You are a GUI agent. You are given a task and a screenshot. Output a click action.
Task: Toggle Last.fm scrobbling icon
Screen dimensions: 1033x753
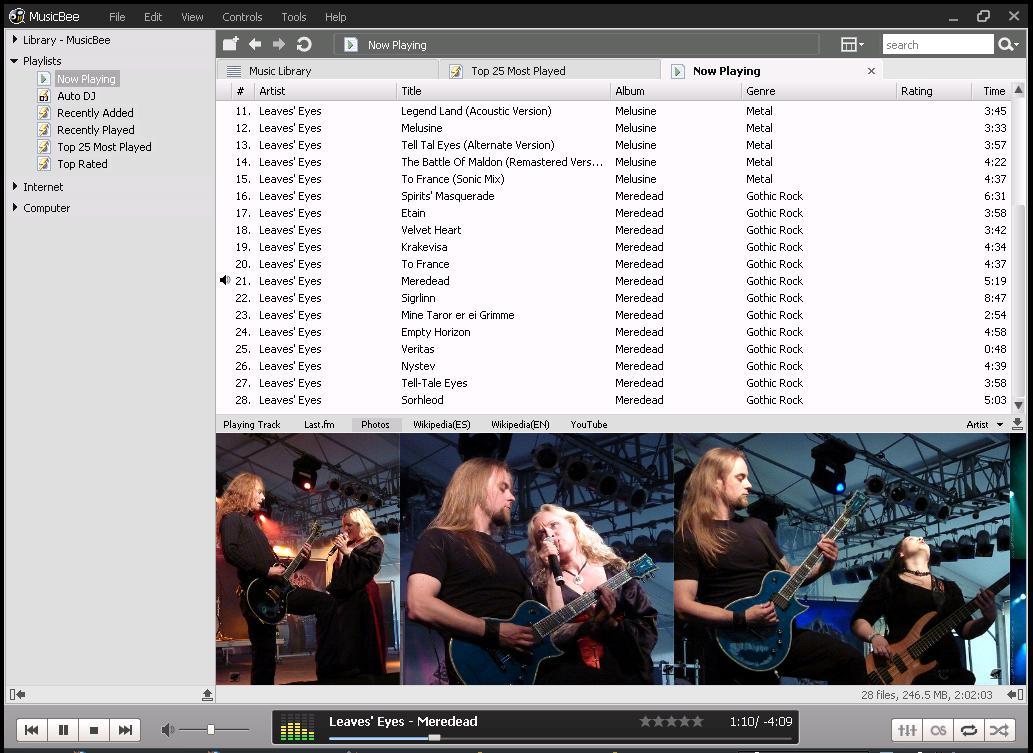pyautogui.click(x=938, y=730)
